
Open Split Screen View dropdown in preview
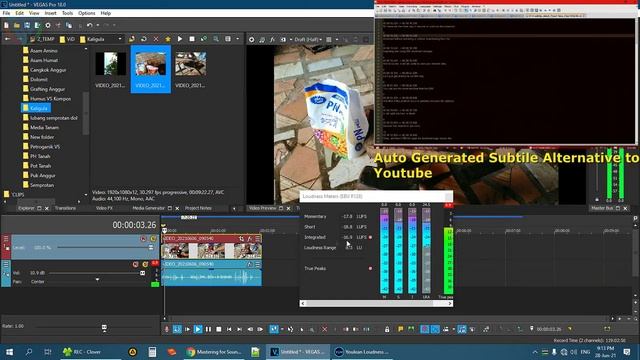[291, 40]
